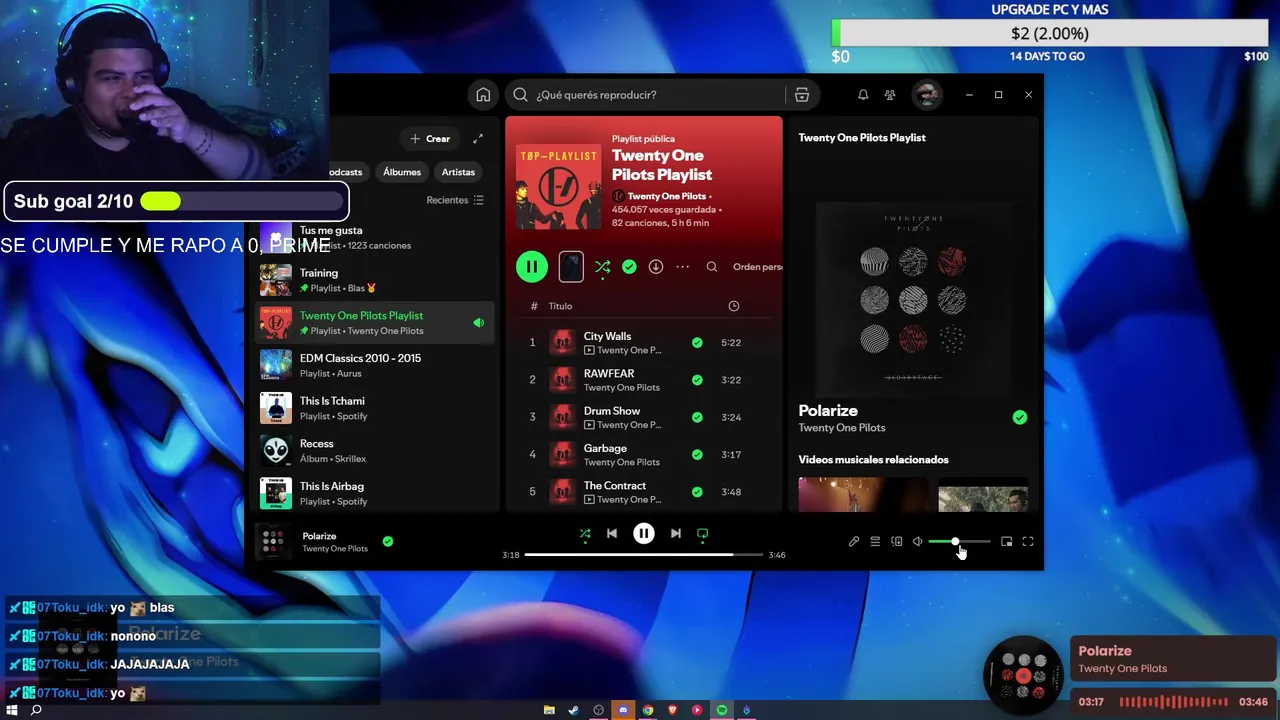Image resolution: width=1280 pixels, height=720 pixels.
Task: Expand library with the arrows icon
Action: click(x=478, y=139)
